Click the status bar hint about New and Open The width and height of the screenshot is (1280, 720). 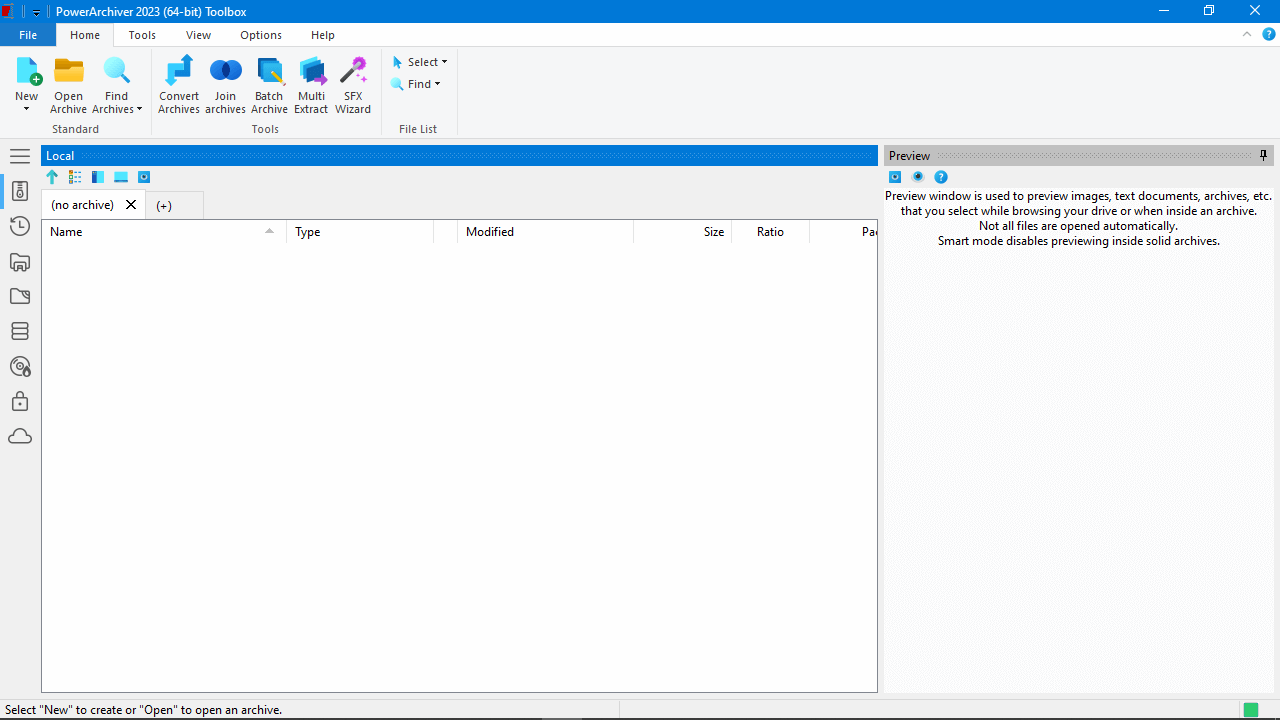coord(144,710)
